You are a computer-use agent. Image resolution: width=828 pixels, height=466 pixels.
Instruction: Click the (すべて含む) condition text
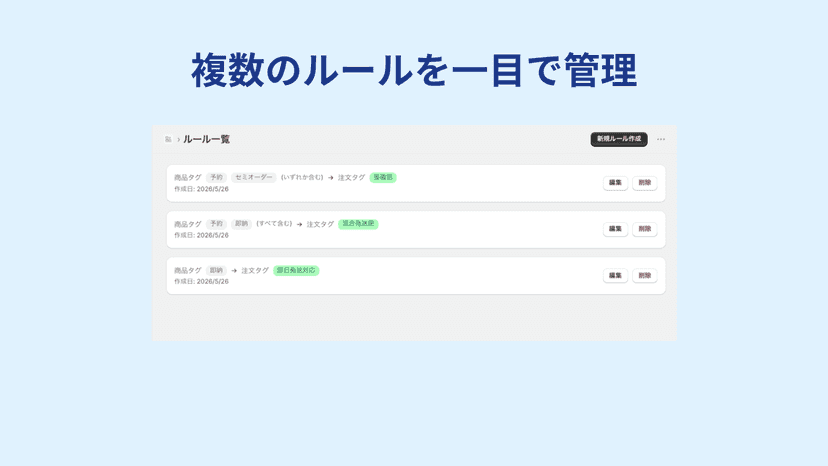[274, 224]
